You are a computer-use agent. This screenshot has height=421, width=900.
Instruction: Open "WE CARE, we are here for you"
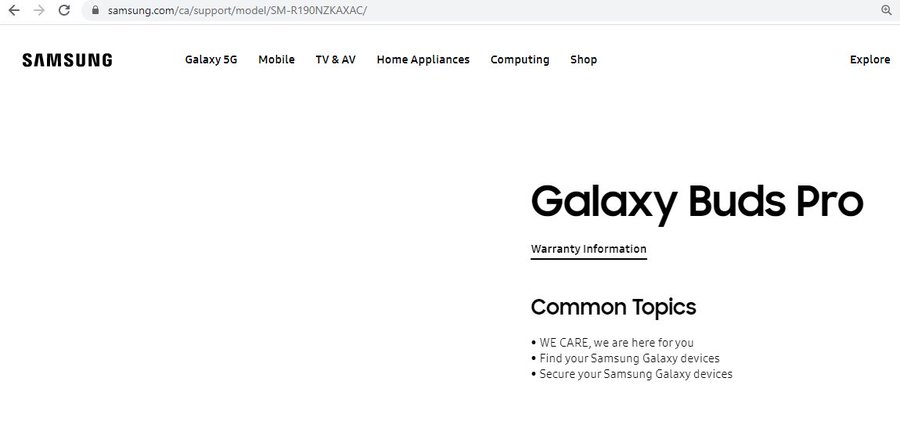coord(616,343)
